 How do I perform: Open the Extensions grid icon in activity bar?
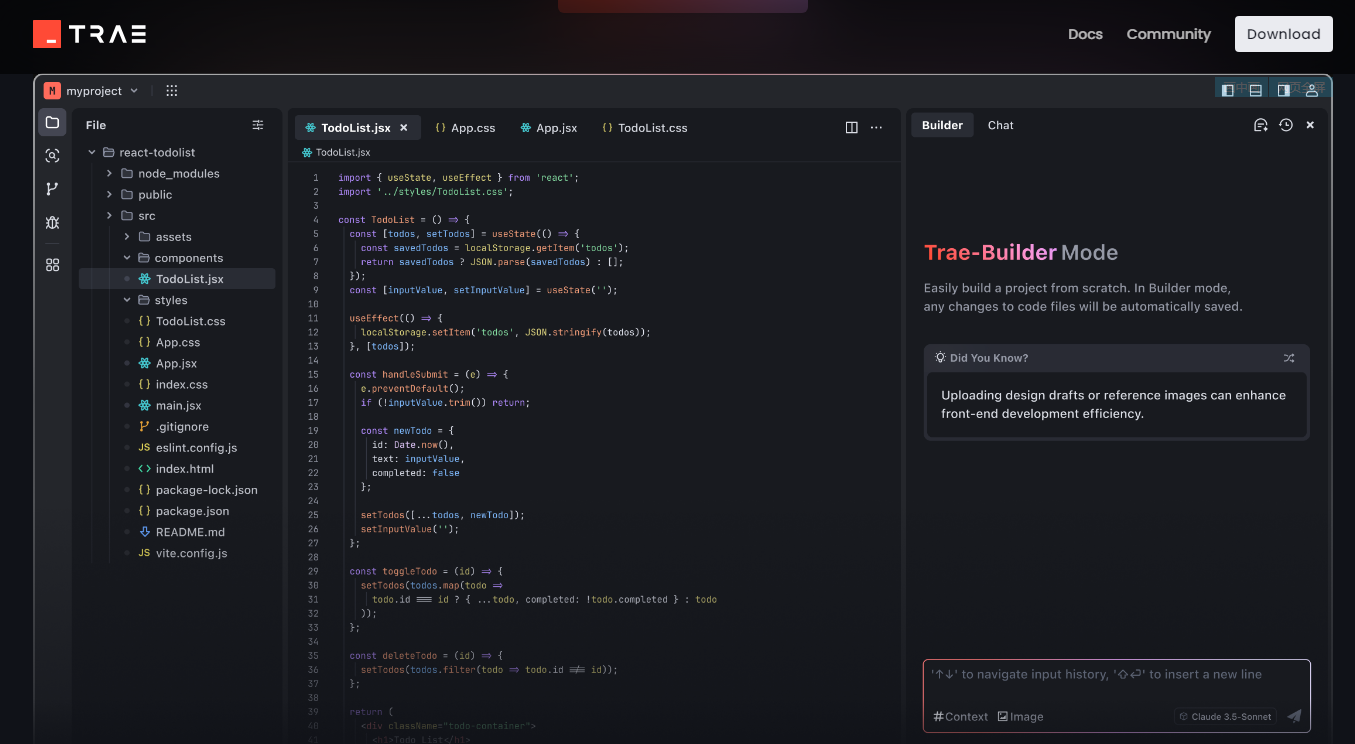[x=52, y=265]
